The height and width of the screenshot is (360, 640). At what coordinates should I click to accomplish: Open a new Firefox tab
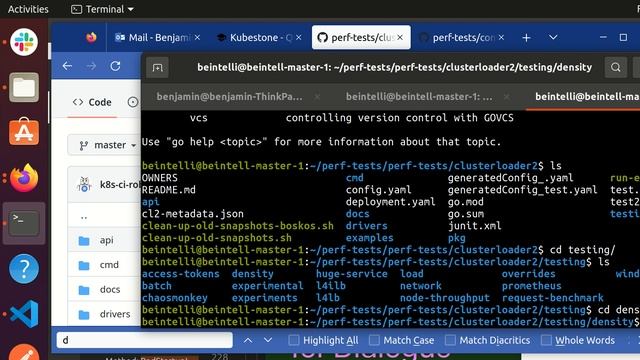(527, 38)
